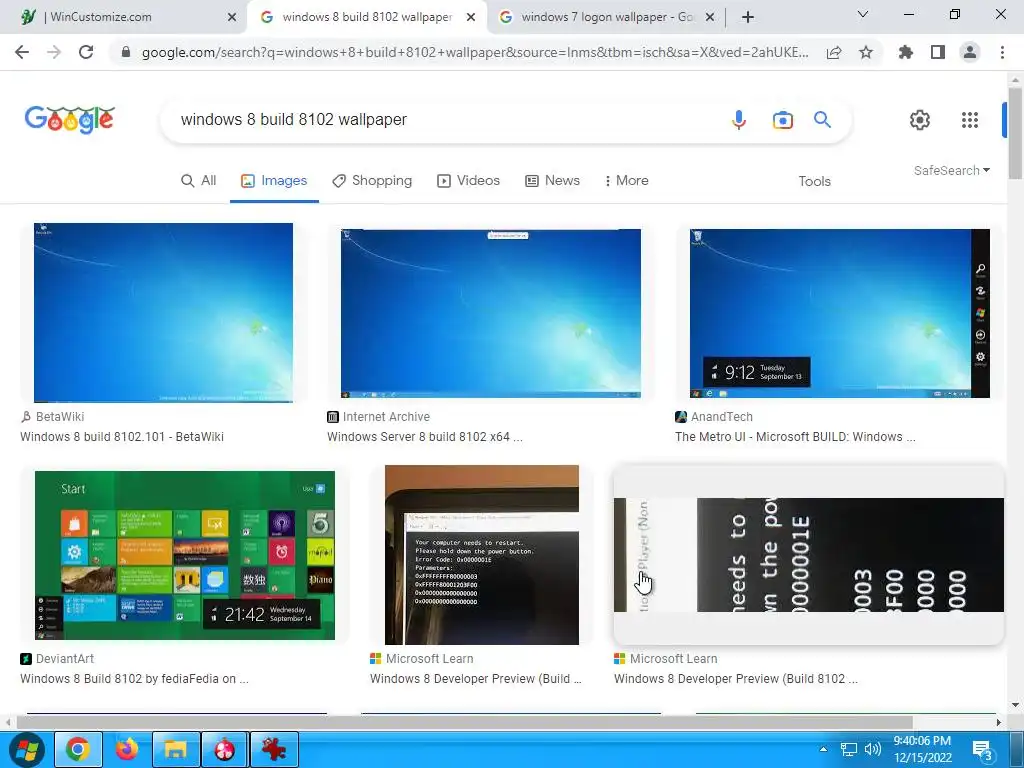Show hidden system tray icons
1024x768 pixels.
click(824, 749)
